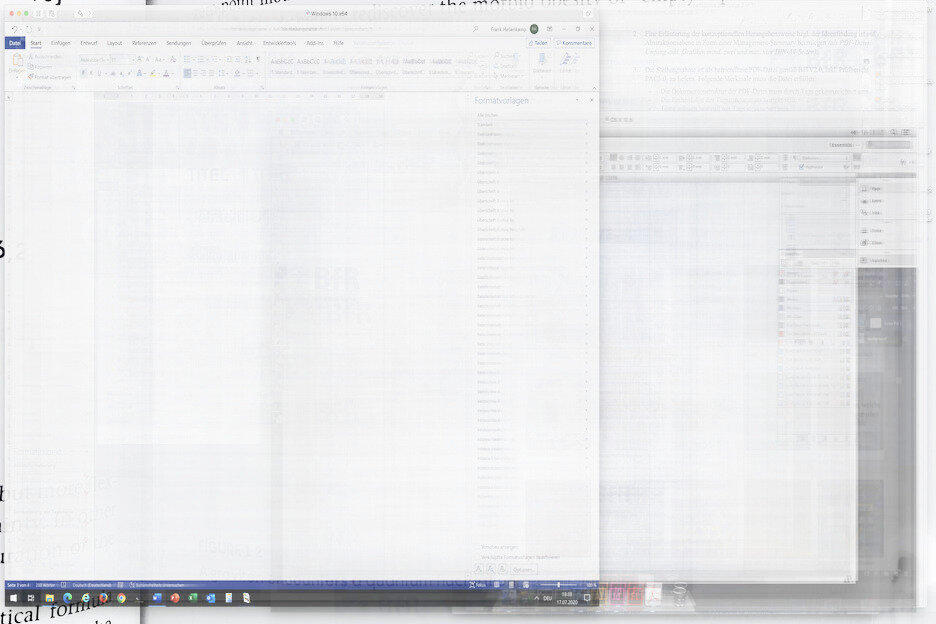
Task: Click Barrierefreiheit: Untersuchen in status bar
Action: tap(156, 585)
